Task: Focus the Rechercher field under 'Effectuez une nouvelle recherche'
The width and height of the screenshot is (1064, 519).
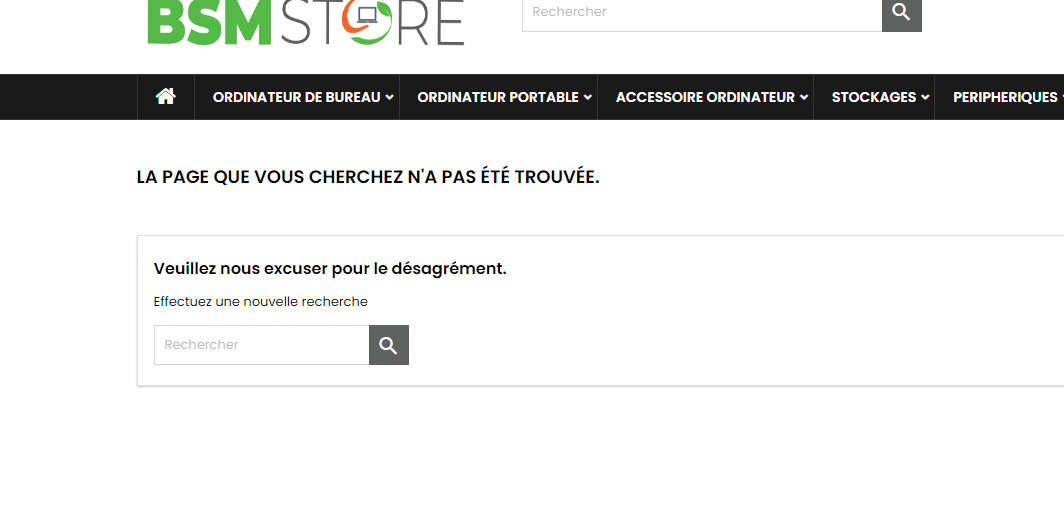Action: pyautogui.click(x=261, y=345)
